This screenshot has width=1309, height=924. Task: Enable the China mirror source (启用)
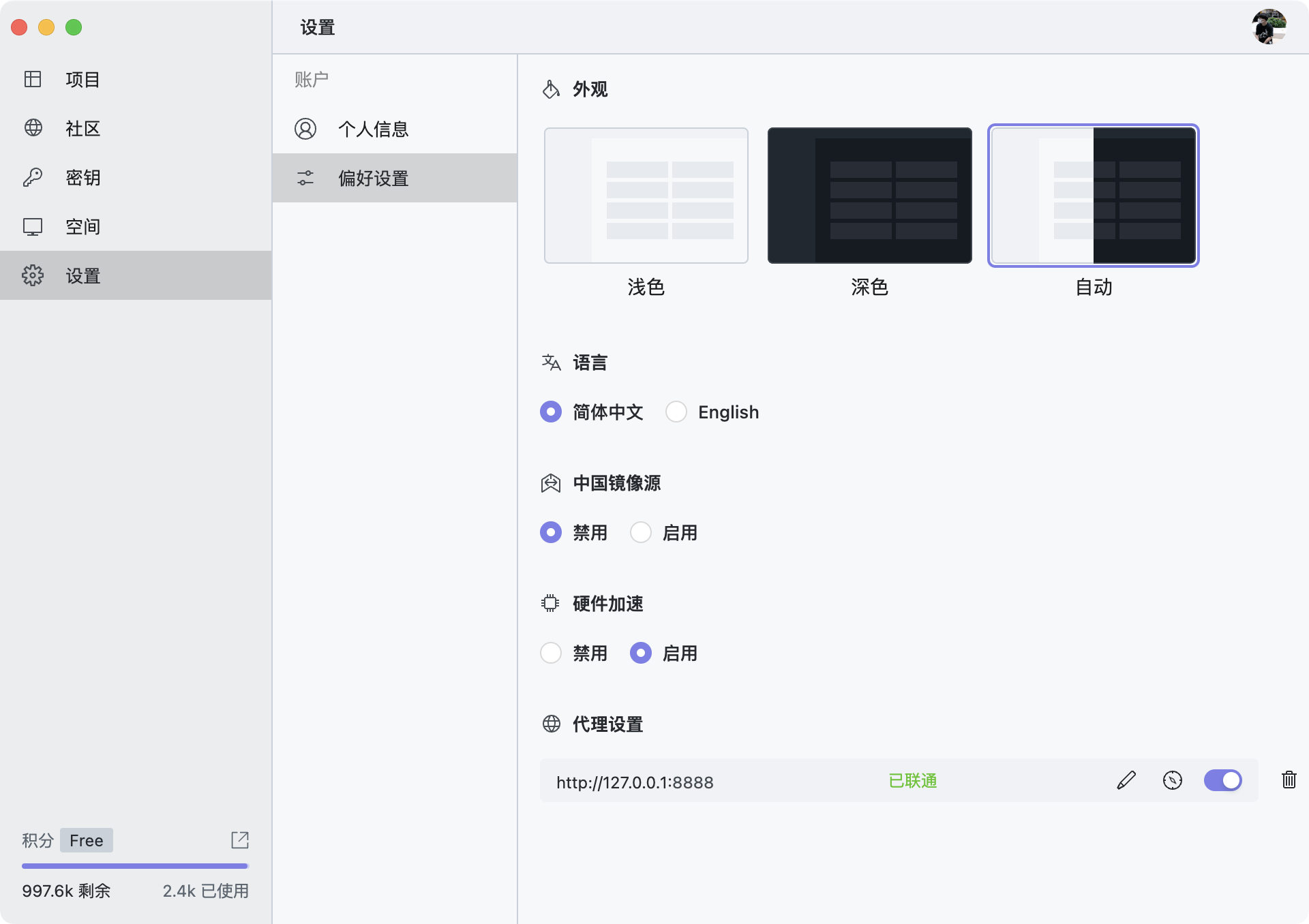(x=641, y=532)
